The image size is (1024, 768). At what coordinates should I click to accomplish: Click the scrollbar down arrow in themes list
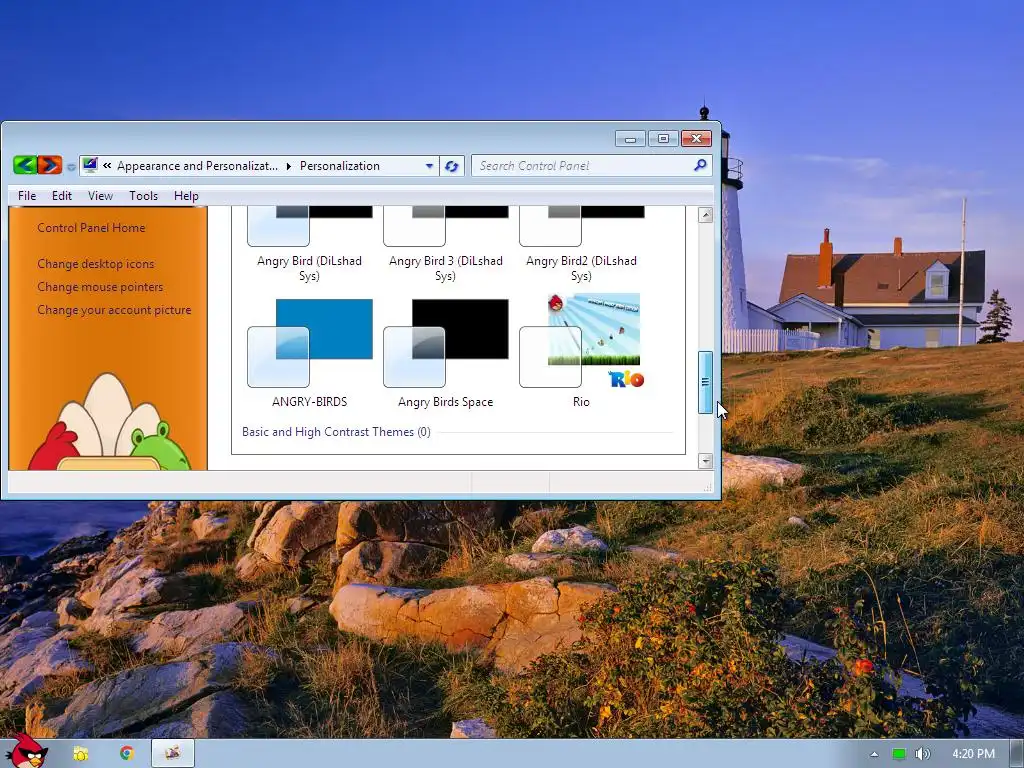(x=705, y=460)
